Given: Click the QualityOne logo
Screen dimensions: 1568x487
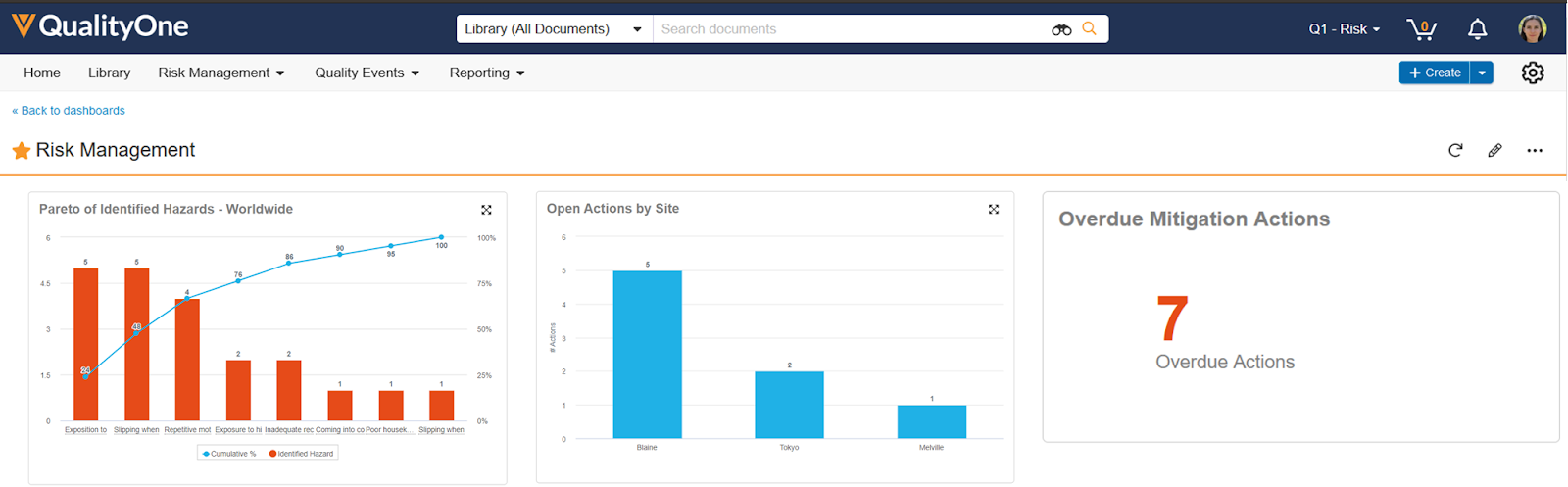Looking at the screenshot, I should 100,26.
